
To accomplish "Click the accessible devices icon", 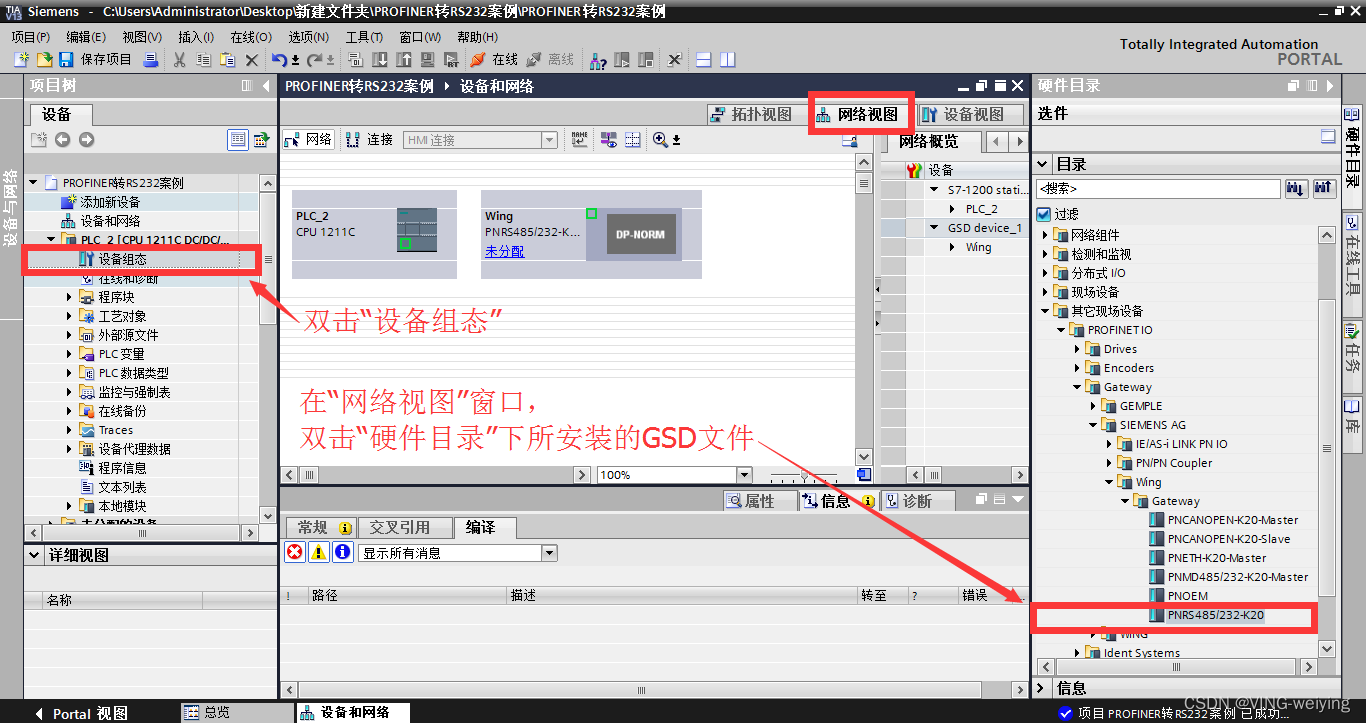I will pyautogui.click(x=598, y=60).
